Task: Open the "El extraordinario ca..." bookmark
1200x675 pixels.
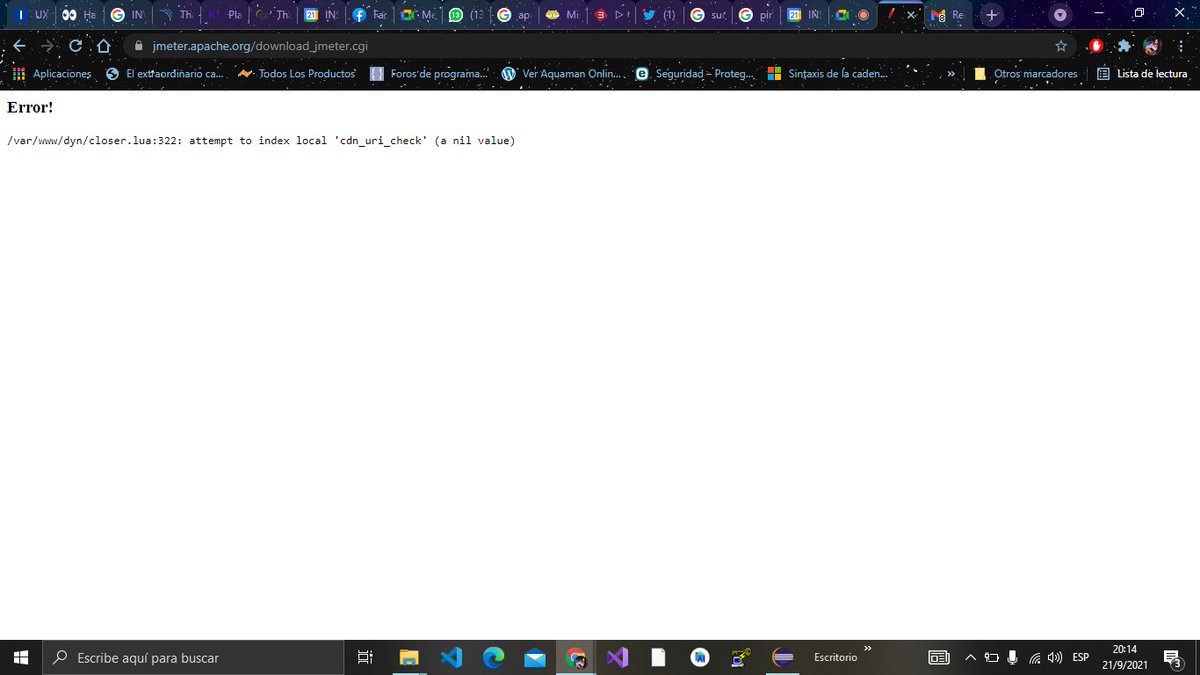Action: pos(164,74)
